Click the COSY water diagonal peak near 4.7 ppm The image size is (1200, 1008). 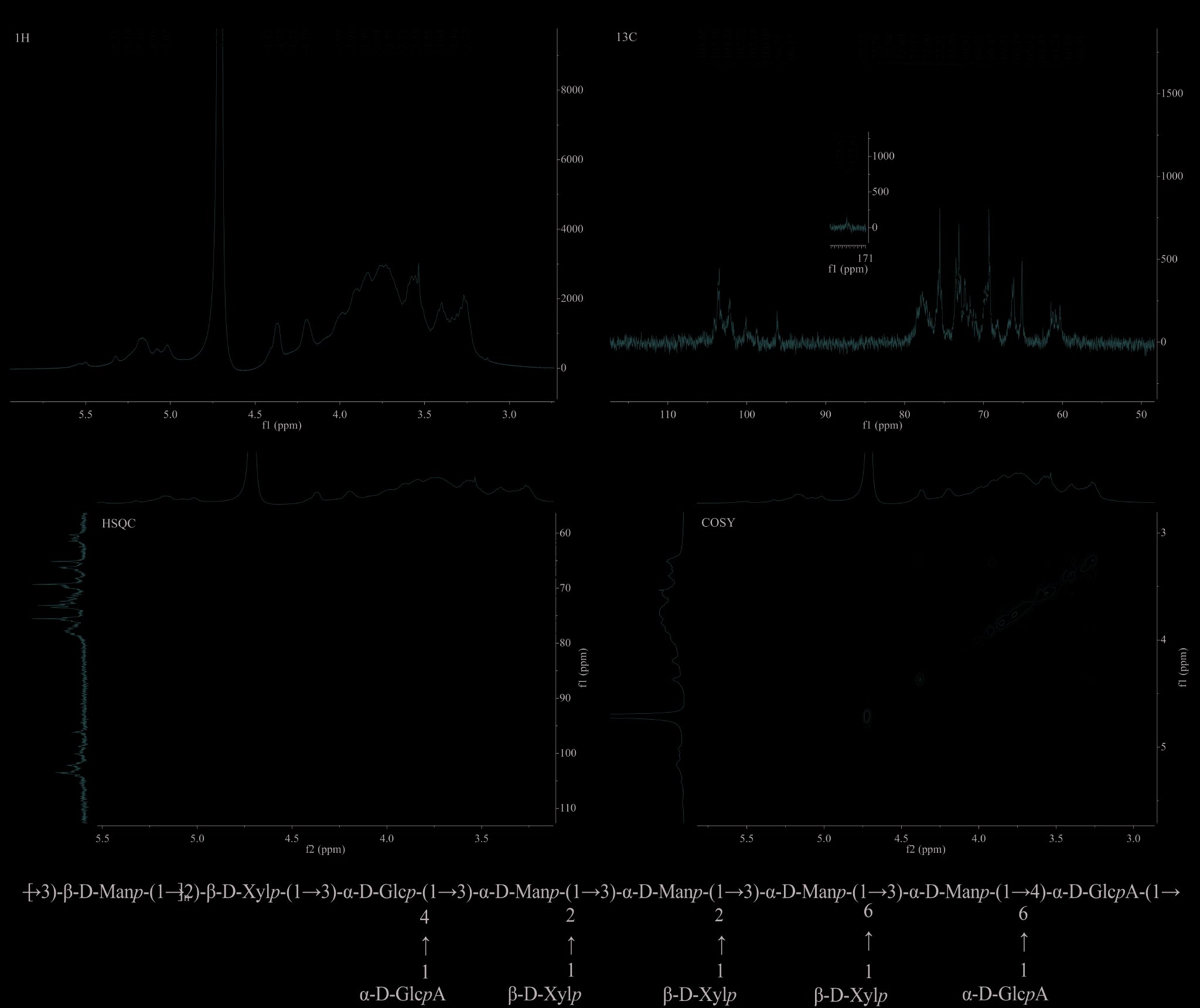click(x=868, y=716)
